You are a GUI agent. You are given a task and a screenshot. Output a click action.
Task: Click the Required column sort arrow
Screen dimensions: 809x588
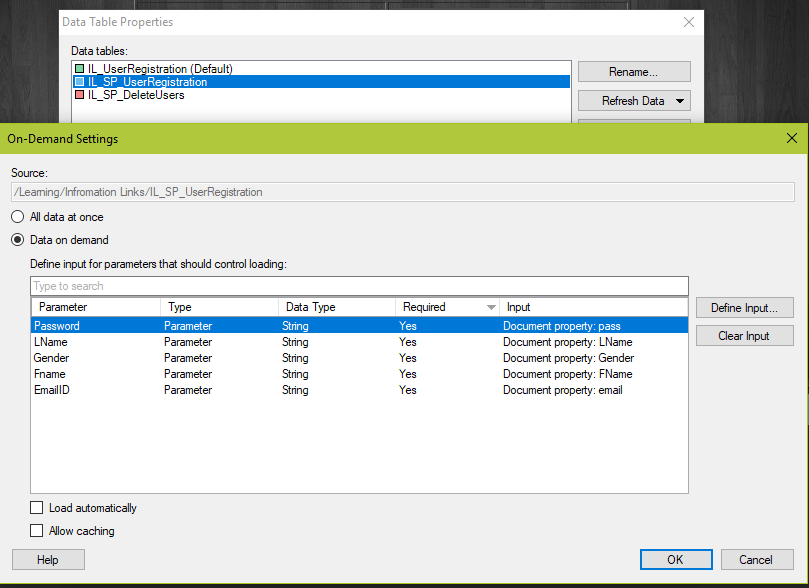click(x=490, y=308)
